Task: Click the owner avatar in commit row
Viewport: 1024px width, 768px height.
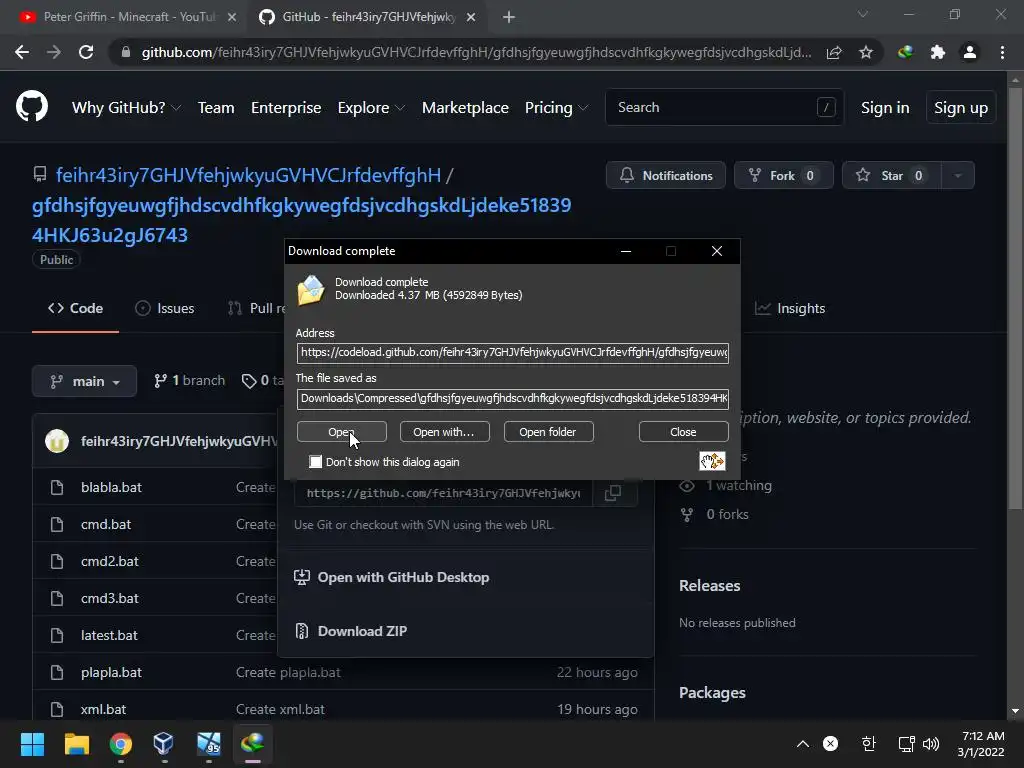Action: [x=57, y=441]
